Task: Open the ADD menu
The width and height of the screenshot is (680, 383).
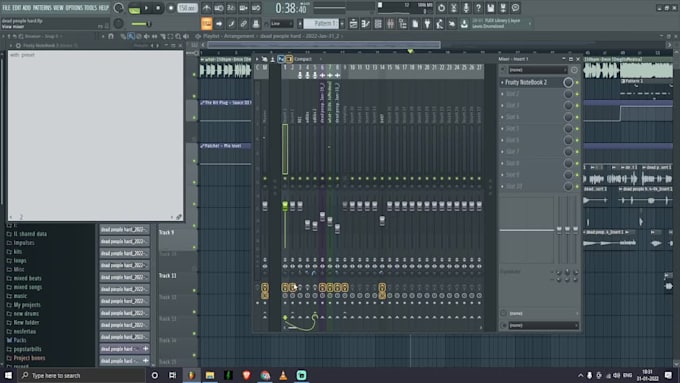Action: pos(26,8)
